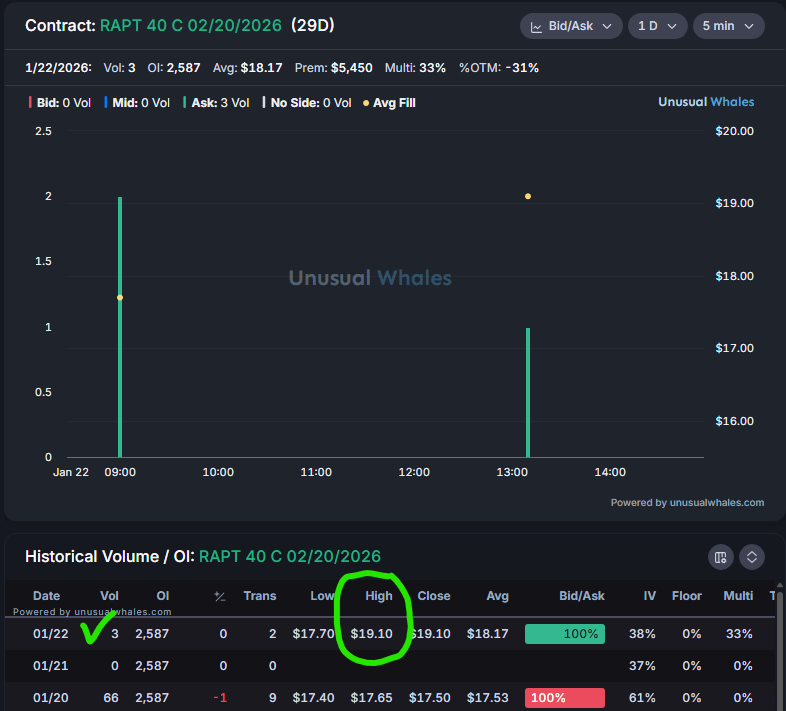Click the 38% IV cell

click(642, 634)
